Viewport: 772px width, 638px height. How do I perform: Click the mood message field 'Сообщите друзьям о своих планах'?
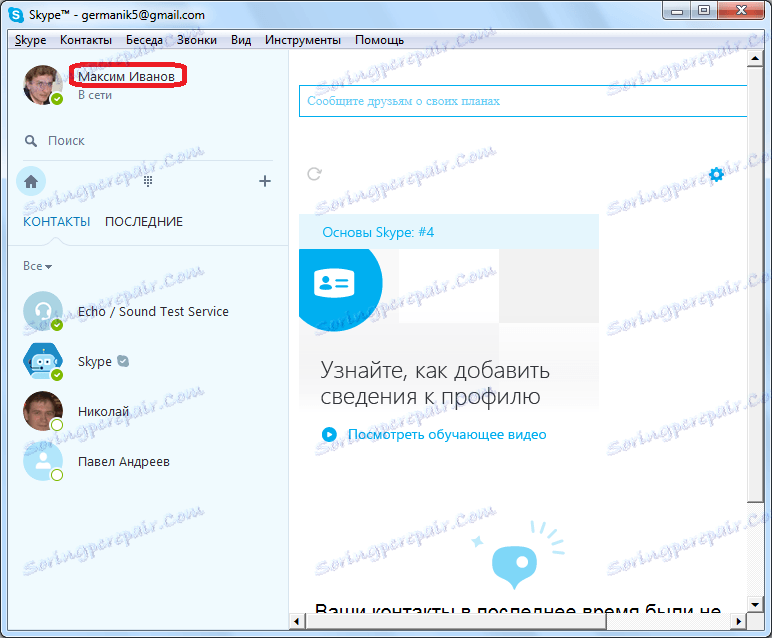(523, 101)
